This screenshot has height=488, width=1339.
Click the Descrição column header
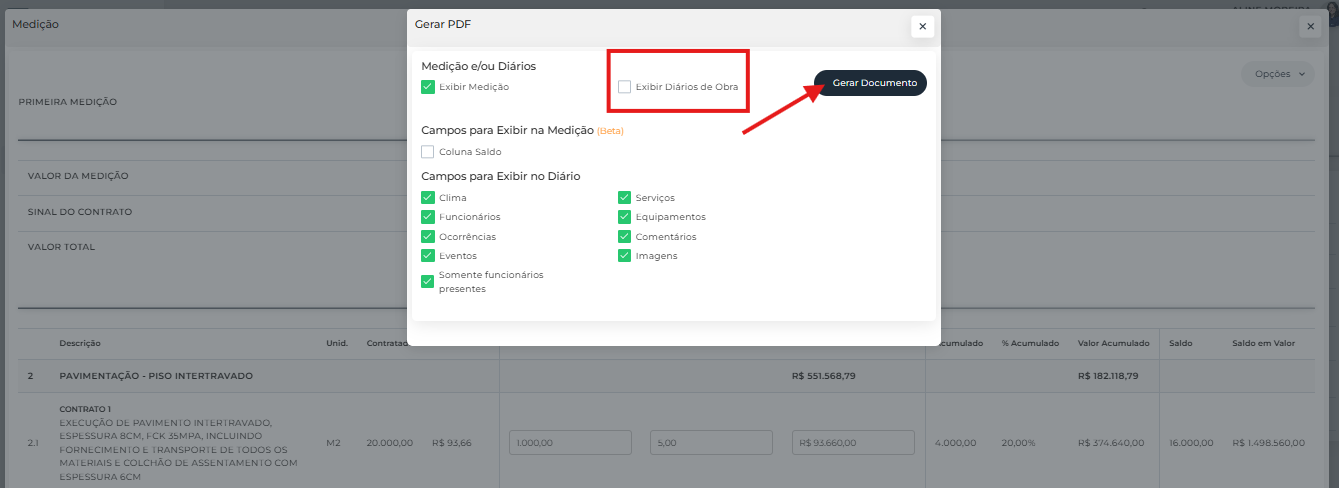(80, 344)
